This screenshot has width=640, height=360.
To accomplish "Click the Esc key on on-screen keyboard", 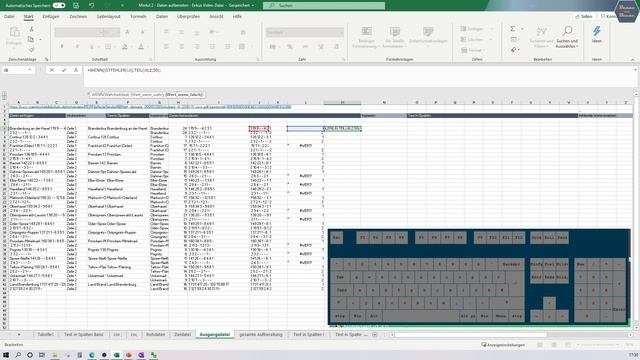I will pyautogui.click(x=337, y=238).
